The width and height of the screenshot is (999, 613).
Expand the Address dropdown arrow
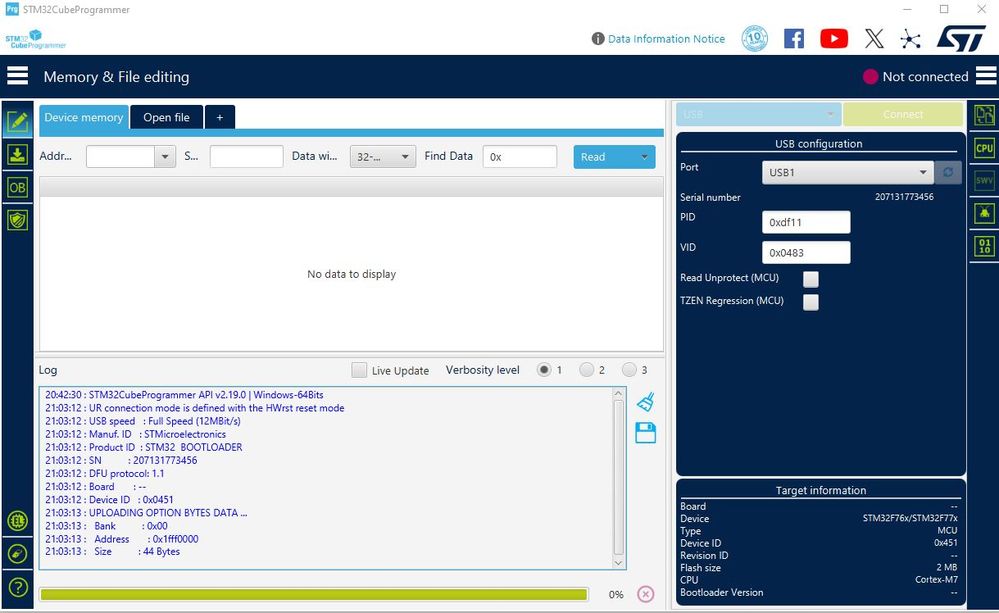[165, 157]
